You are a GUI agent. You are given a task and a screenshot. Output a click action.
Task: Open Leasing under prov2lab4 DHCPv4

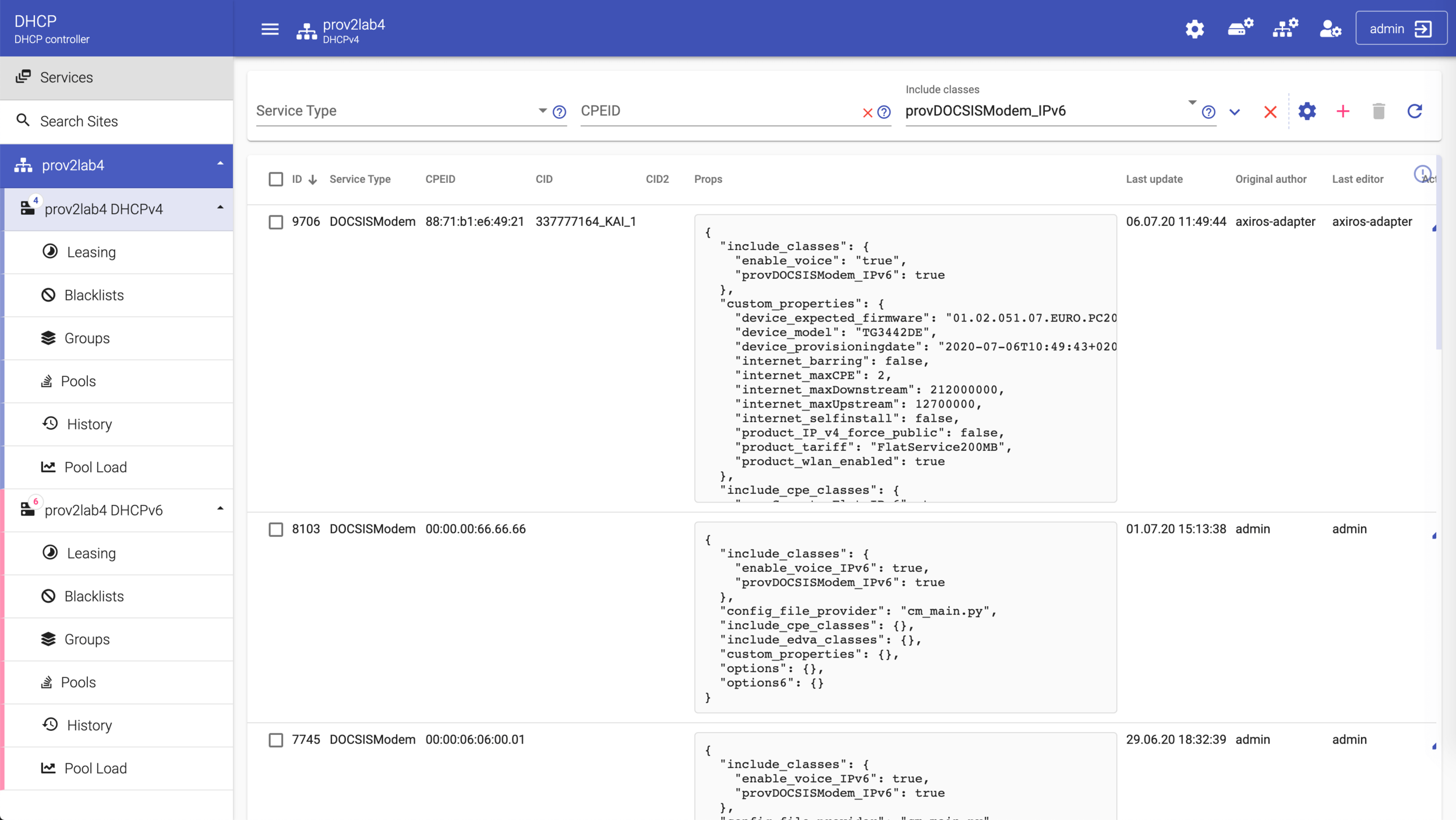[x=90, y=252]
